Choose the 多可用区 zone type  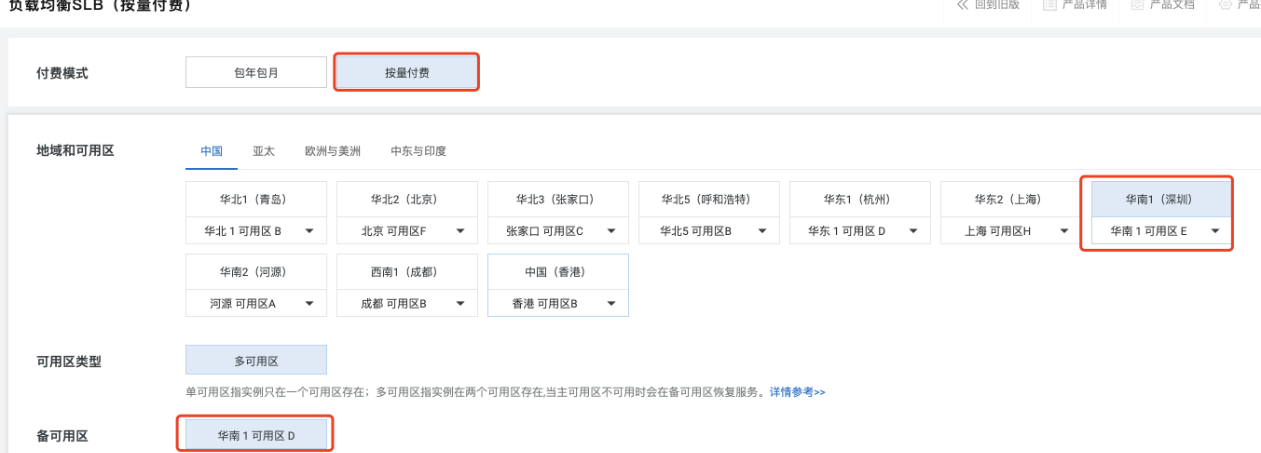click(256, 360)
